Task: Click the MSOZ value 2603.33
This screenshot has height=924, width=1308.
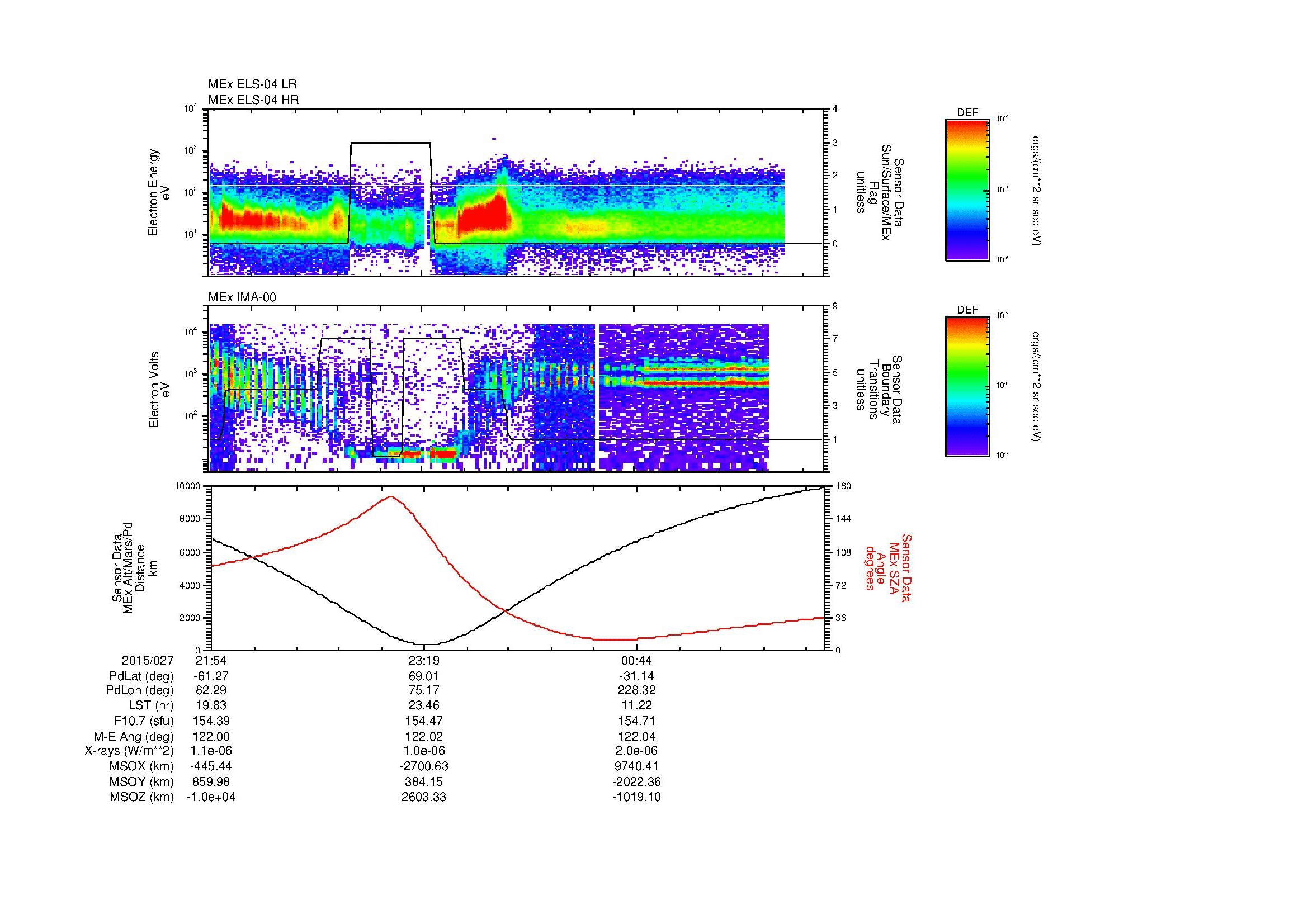Action: (424, 797)
